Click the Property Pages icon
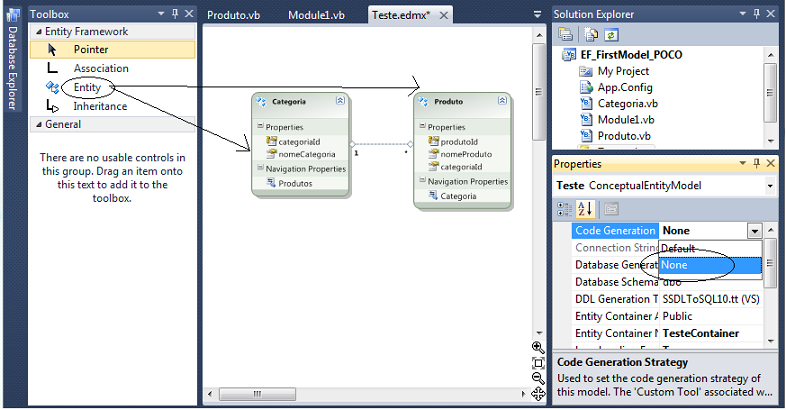The image size is (786, 410). [x=611, y=209]
